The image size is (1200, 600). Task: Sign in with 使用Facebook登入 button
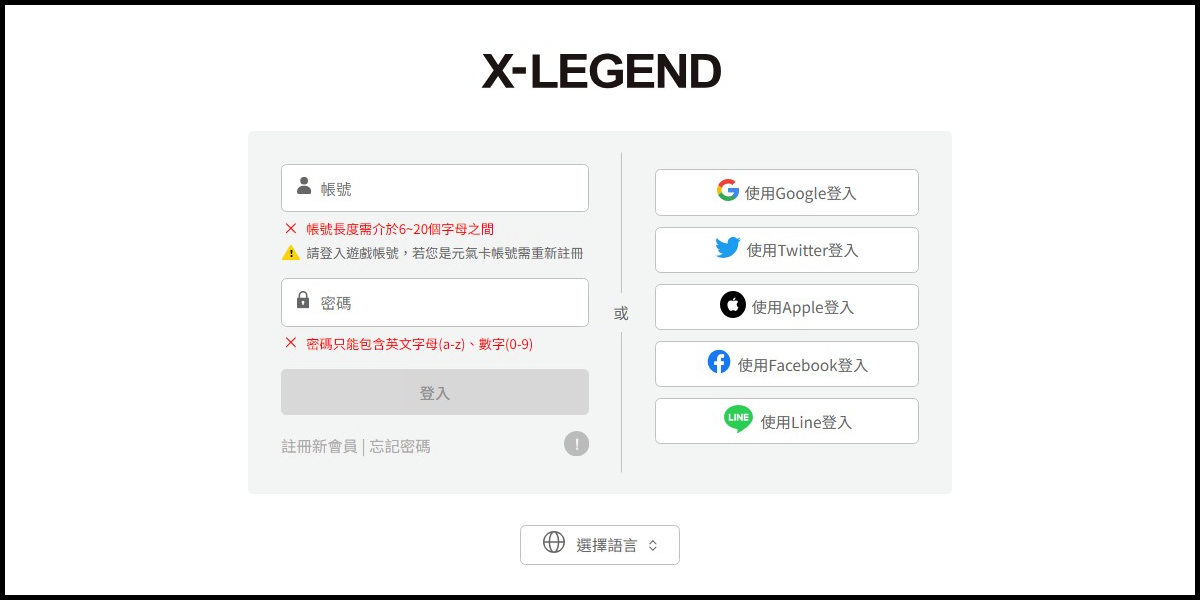tap(787, 364)
